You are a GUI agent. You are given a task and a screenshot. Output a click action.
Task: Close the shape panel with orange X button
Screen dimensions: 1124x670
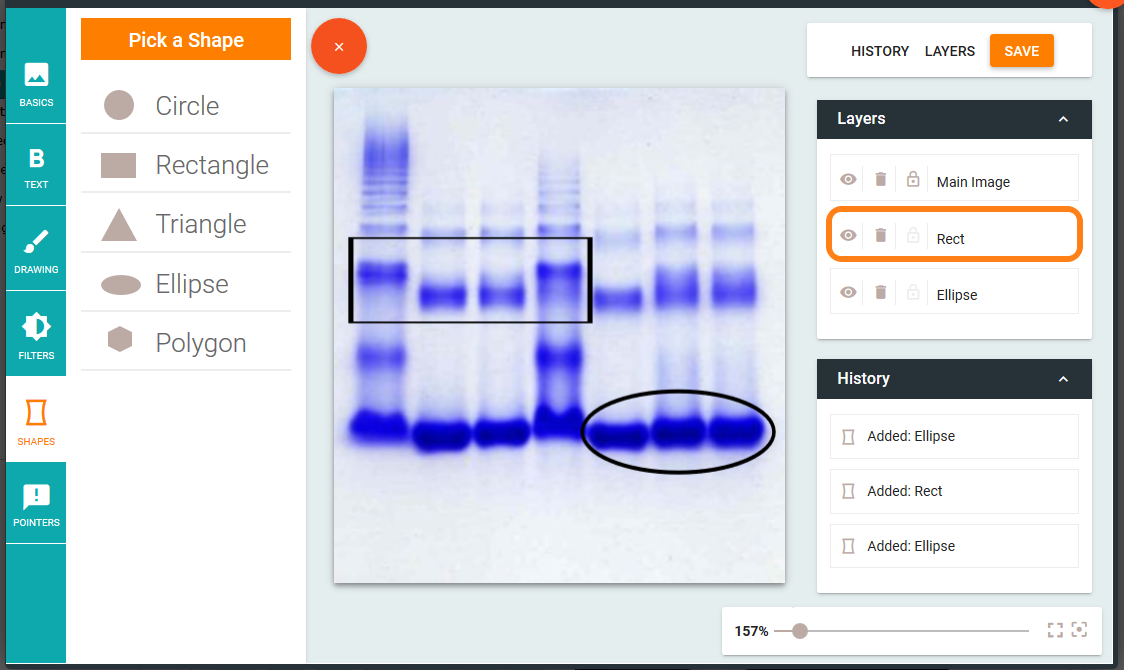[339, 47]
